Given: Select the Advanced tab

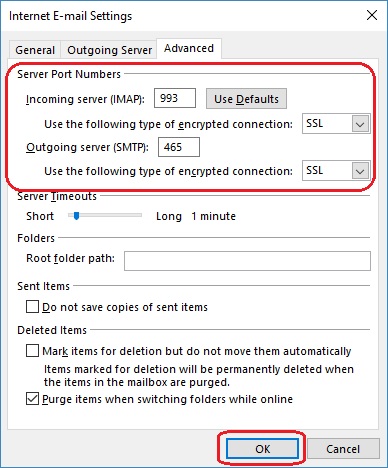Looking at the screenshot, I should [189, 49].
